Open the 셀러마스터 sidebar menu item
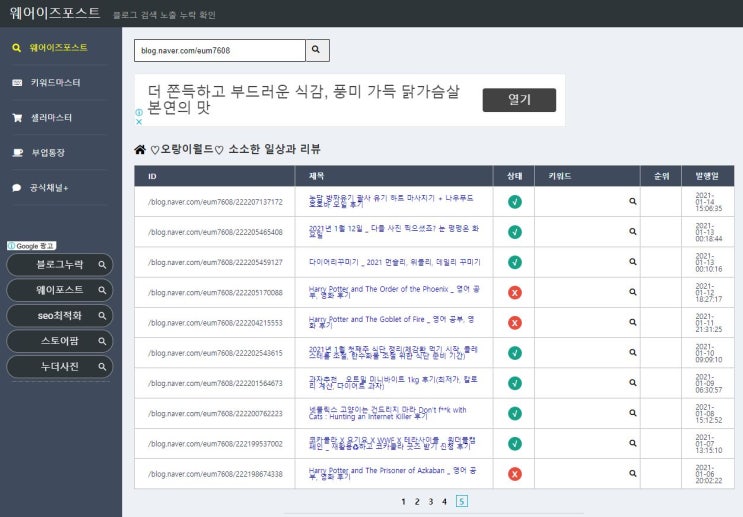This screenshot has height=517, width=743. click(x=51, y=118)
